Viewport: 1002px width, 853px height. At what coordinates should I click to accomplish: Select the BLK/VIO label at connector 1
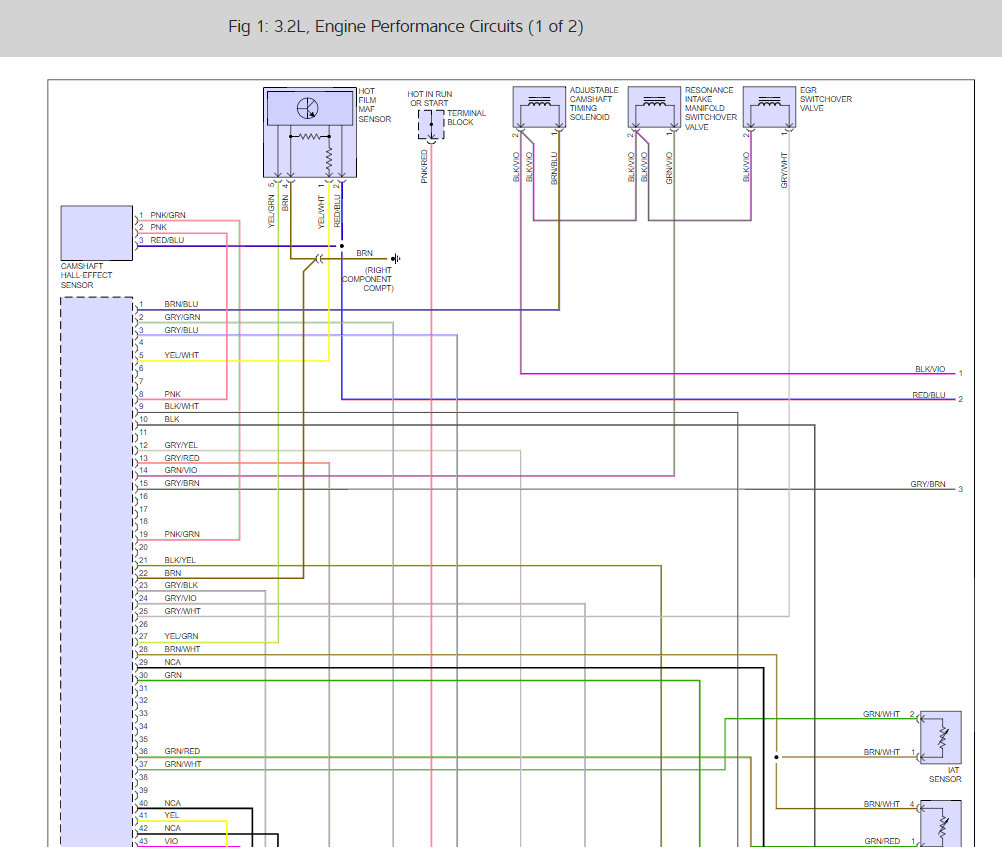pos(930,369)
